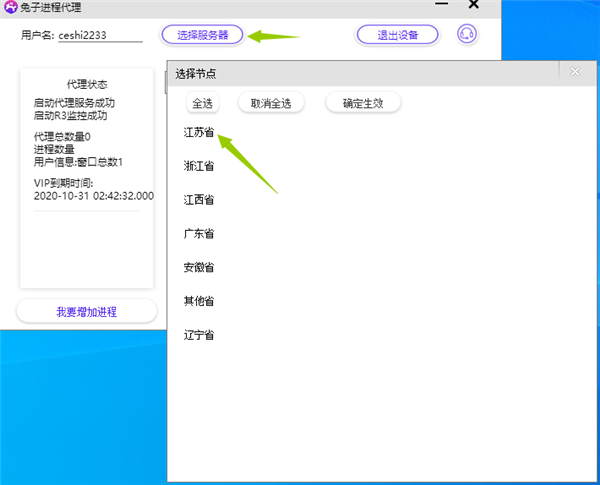Click 取消全选 to deselect all nodes

(270, 103)
